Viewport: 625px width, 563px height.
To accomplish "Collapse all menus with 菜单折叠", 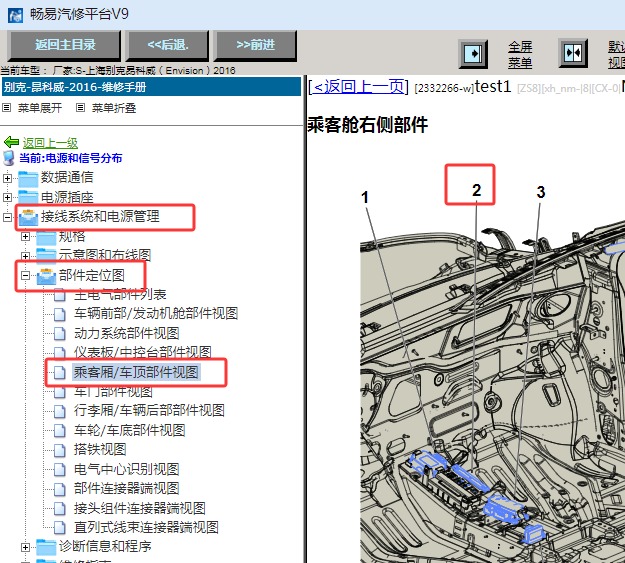I will 114,108.
